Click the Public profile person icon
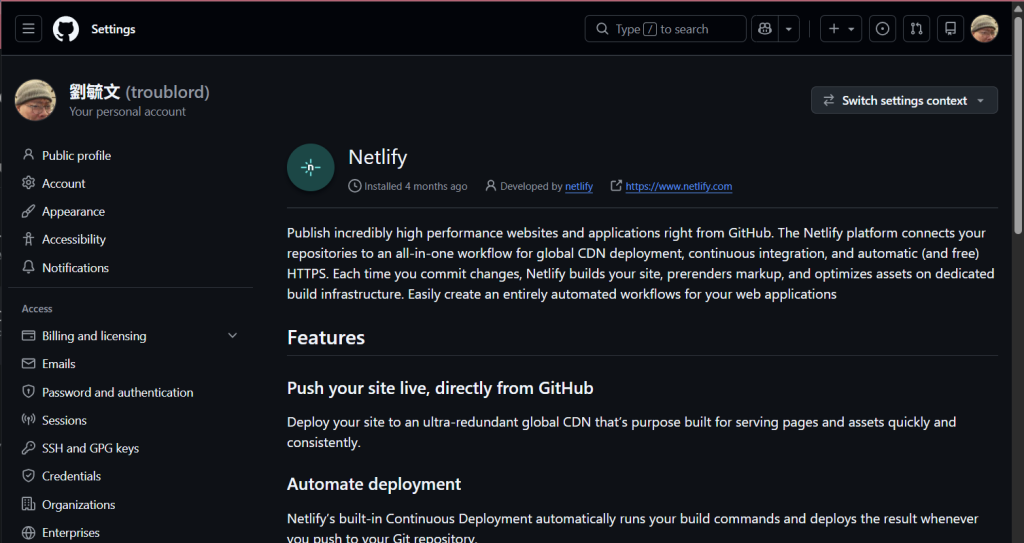The width and height of the screenshot is (1024, 543). 28,155
